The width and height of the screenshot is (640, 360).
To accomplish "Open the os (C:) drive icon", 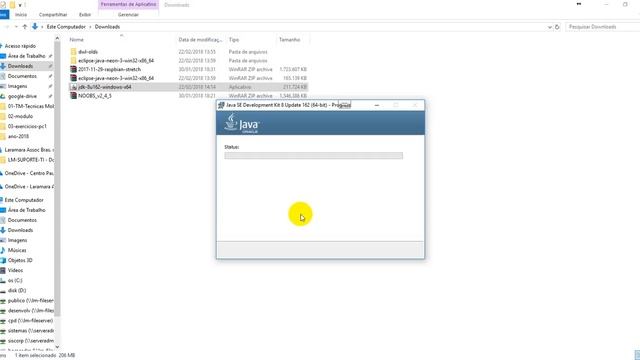I will (3, 280).
